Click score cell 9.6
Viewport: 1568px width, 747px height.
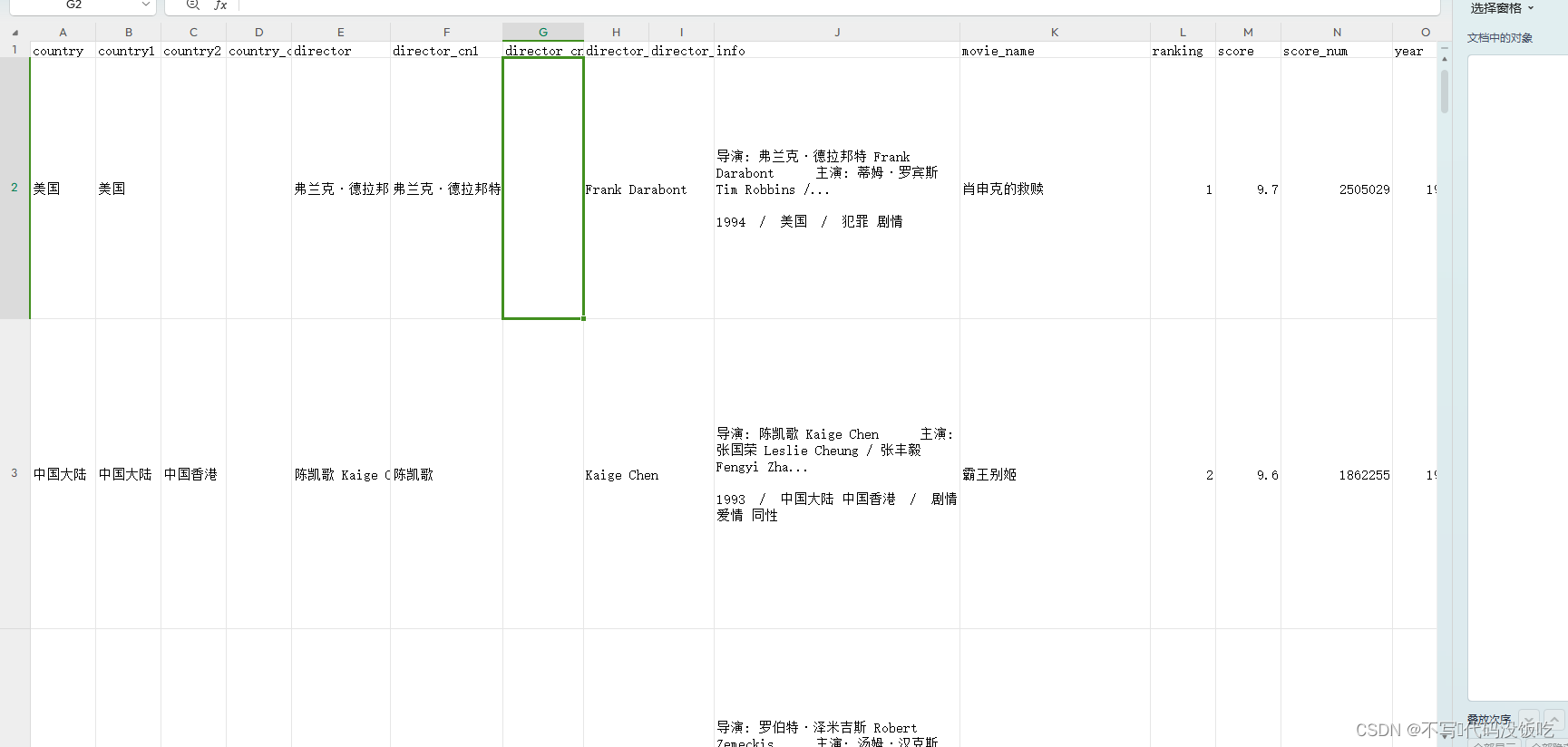[1248, 474]
